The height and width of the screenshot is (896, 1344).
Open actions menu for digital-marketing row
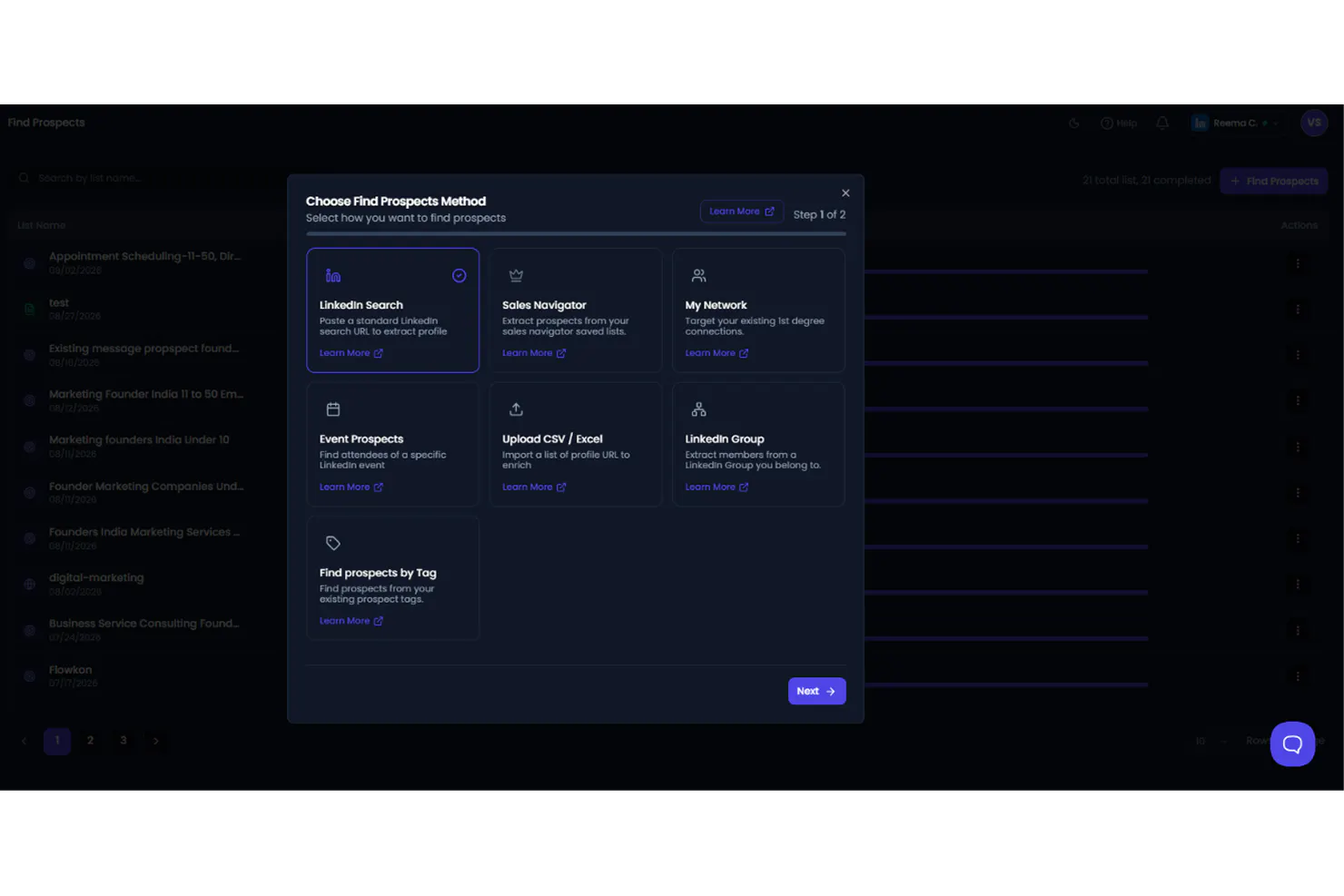pyautogui.click(x=1298, y=584)
